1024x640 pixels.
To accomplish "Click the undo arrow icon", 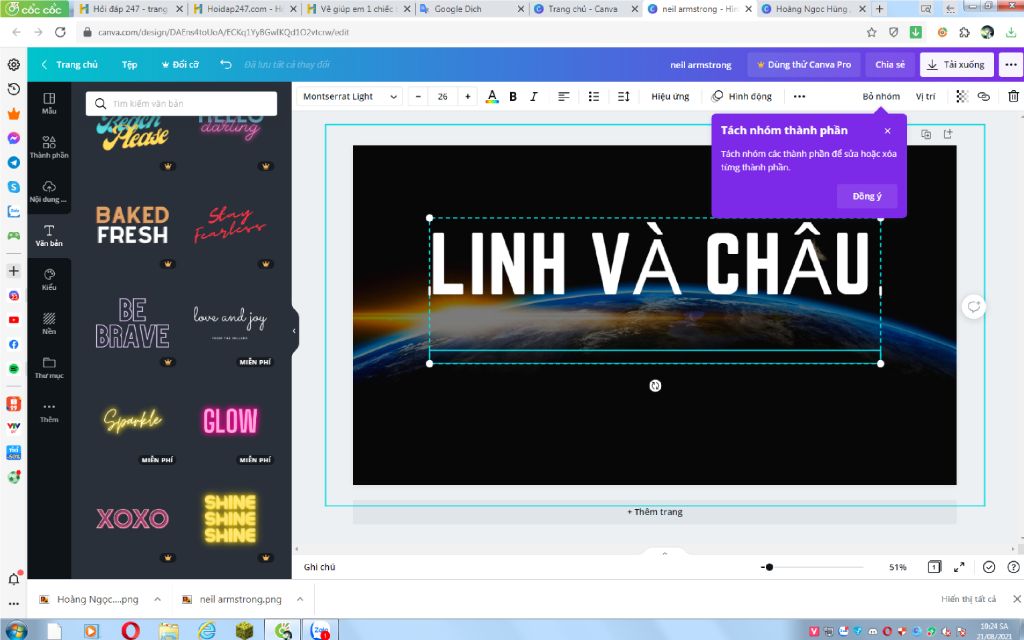I will pos(226,64).
